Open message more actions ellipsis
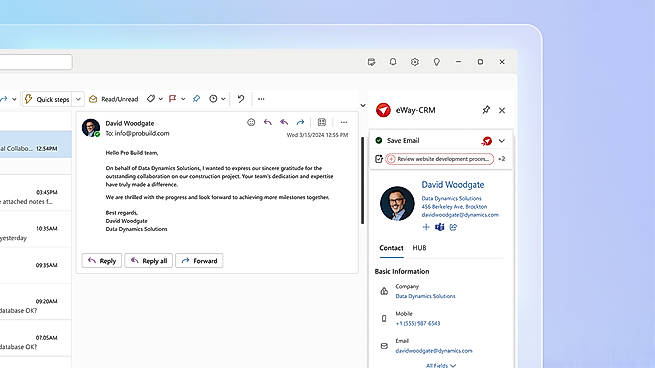The image size is (655, 368). coord(344,122)
